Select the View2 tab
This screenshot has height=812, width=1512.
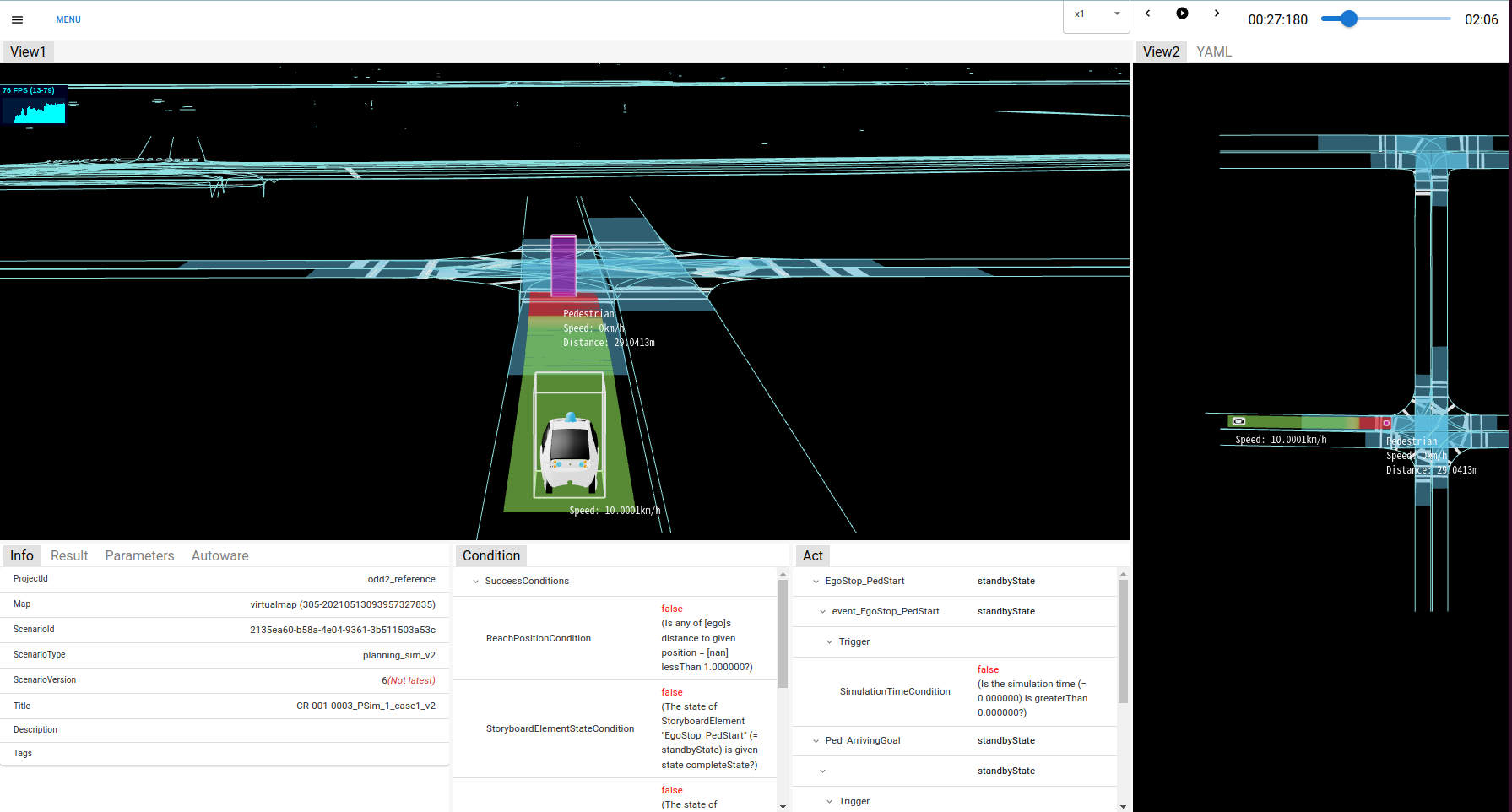[x=1161, y=51]
